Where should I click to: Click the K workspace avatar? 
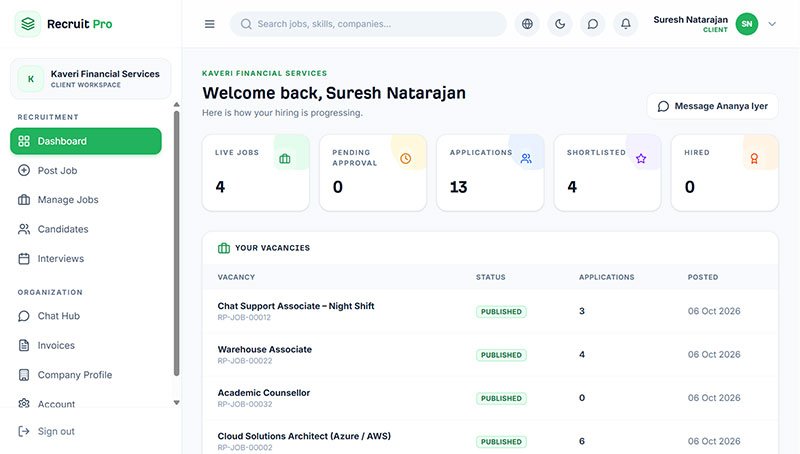pyautogui.click(x=31, y=79)
